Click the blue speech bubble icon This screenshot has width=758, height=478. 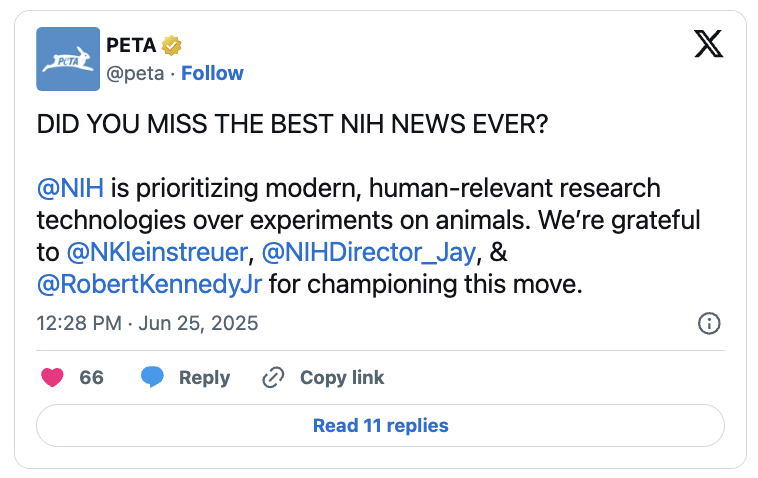152,377
